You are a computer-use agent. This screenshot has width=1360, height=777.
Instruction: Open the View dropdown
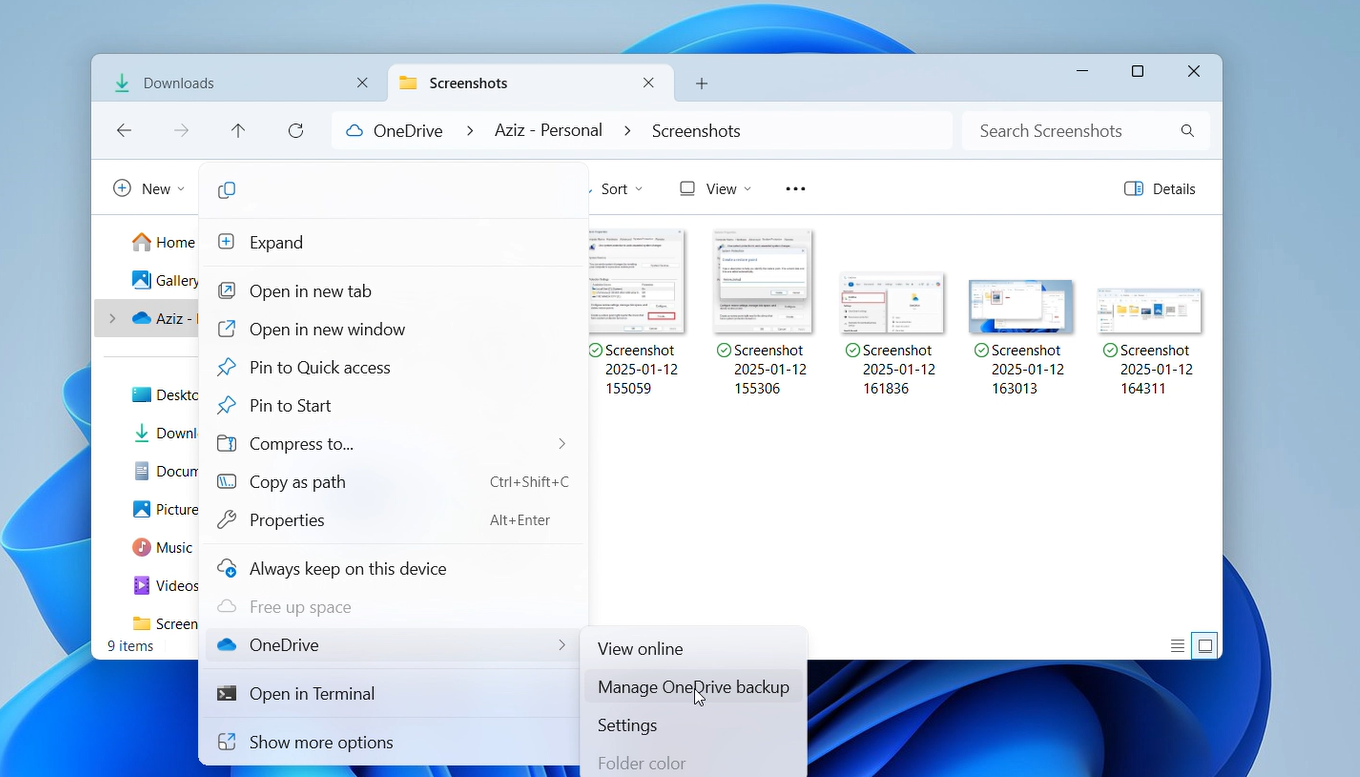(715, 189)
